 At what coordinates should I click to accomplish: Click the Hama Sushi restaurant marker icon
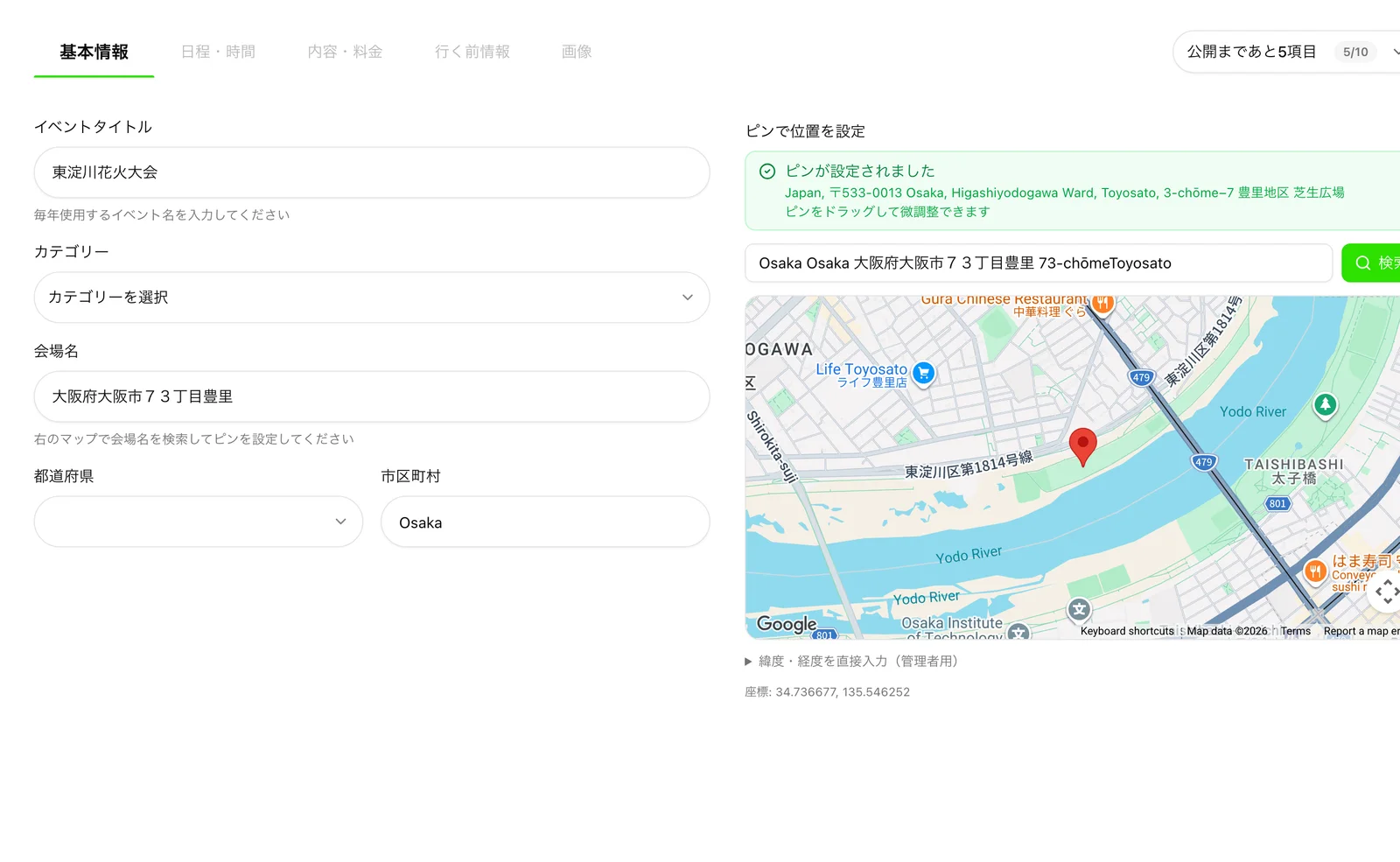1315,571
